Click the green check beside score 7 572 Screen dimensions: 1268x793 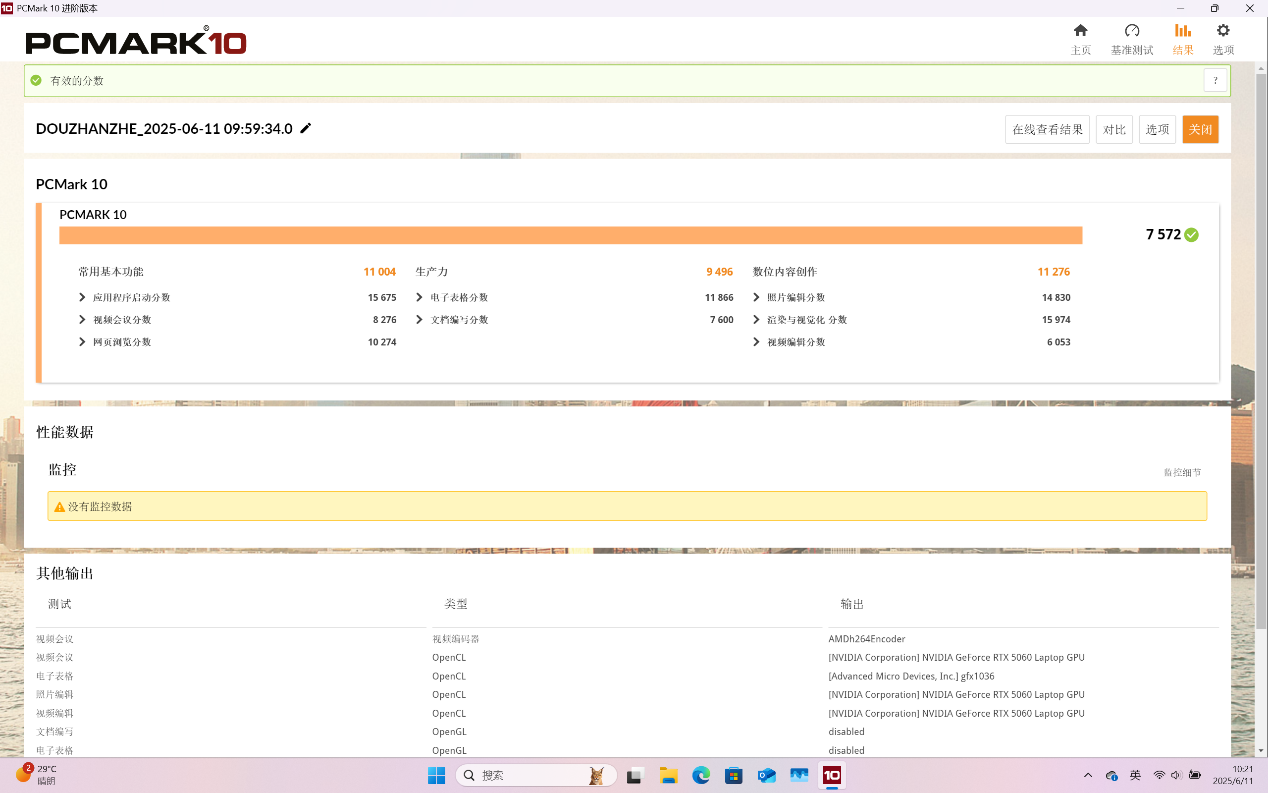point(1191,235)
